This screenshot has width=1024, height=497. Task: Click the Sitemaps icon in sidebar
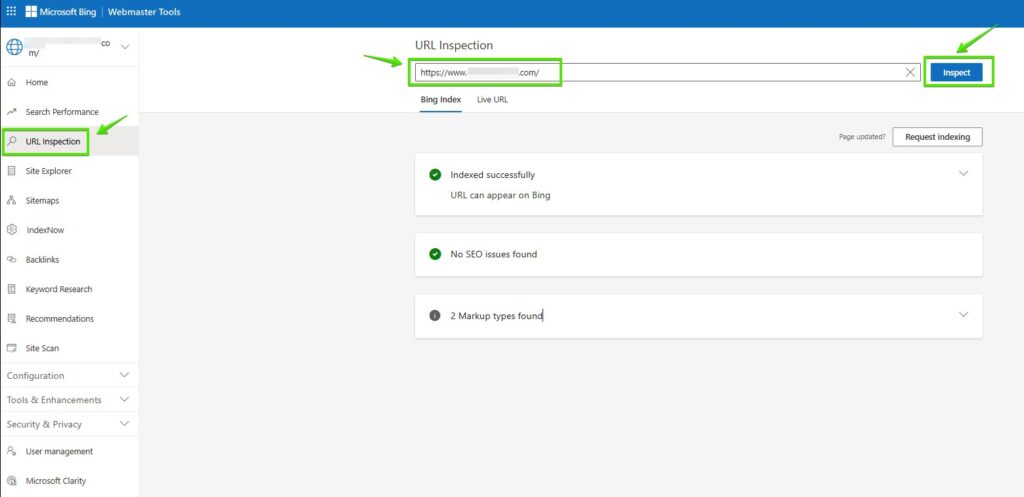(12, 201)
